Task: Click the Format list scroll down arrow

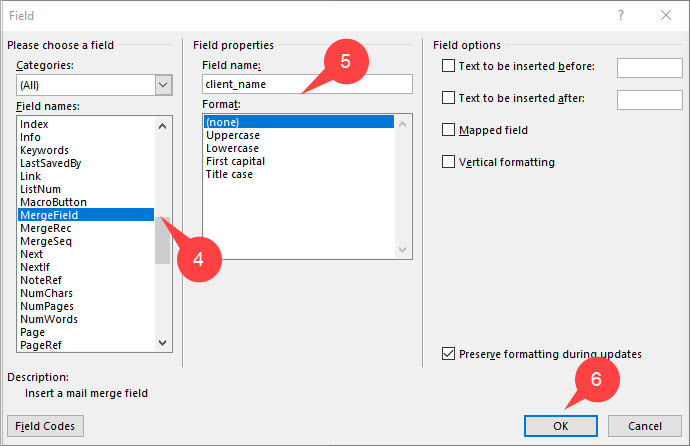Action: point(402,249)
